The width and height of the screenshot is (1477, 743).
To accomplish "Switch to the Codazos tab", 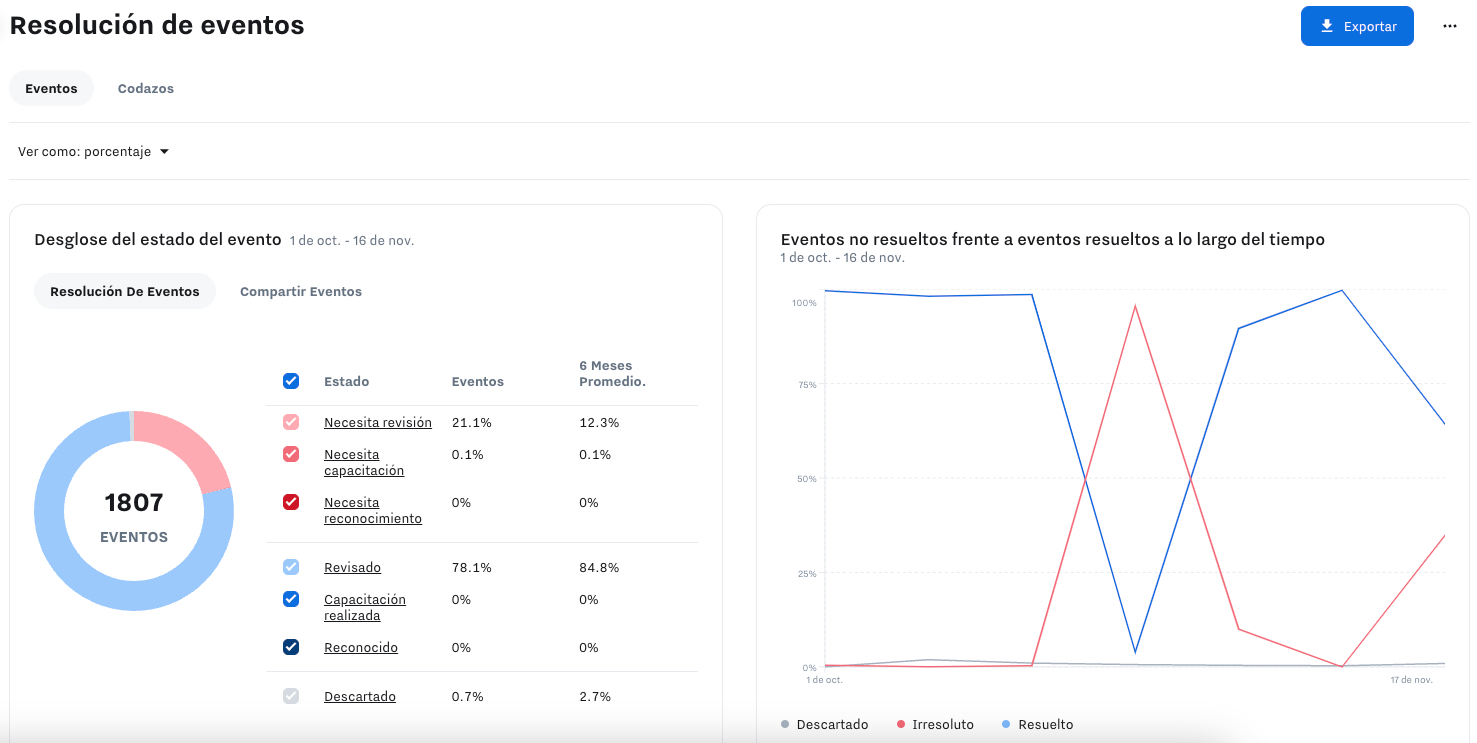I will pyautogui.click(x=146, y=88).
